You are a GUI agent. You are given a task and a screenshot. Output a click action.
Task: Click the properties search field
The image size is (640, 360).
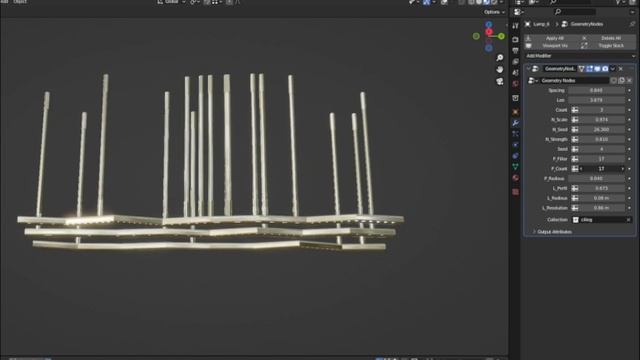click(x=575, y=12)
